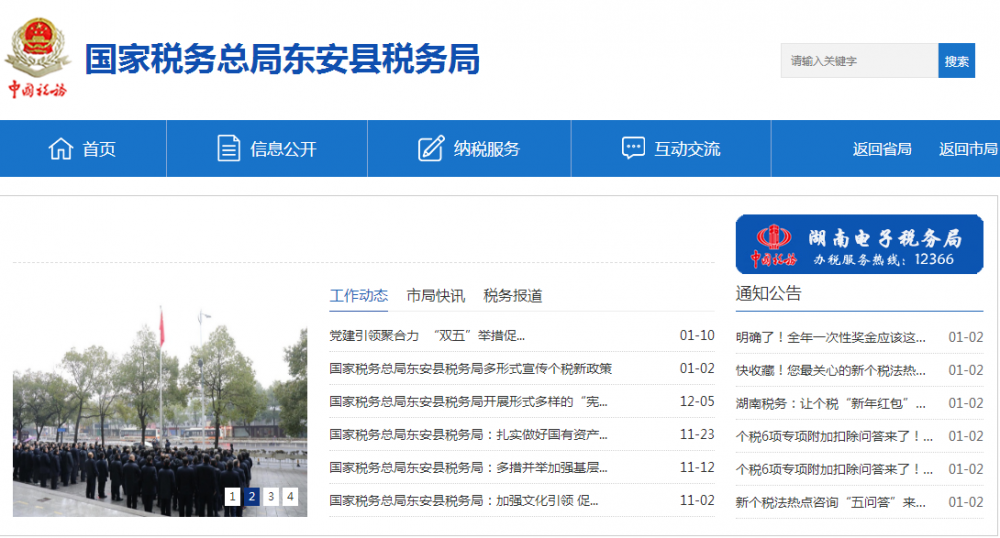Jump to carousel slide 4

pyautogui.click(x=290, y=496)
